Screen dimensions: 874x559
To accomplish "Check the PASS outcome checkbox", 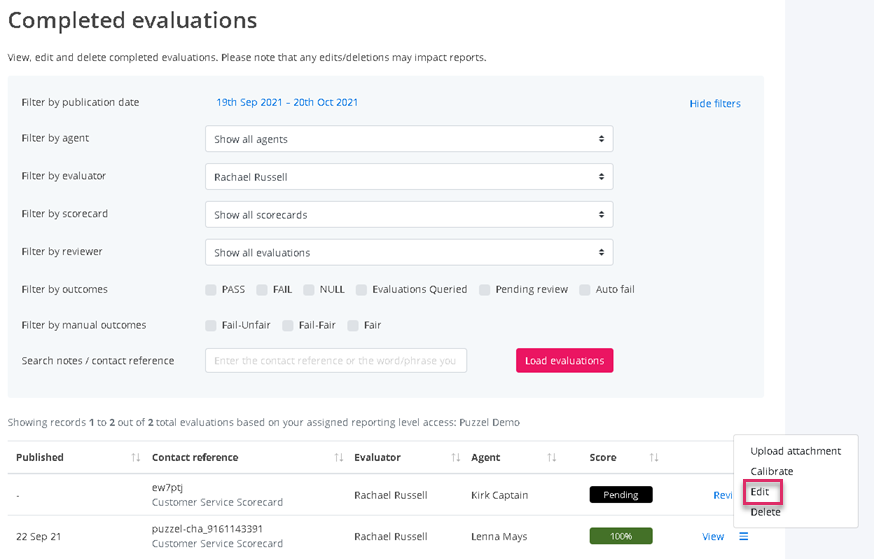I will coord(211,290).
